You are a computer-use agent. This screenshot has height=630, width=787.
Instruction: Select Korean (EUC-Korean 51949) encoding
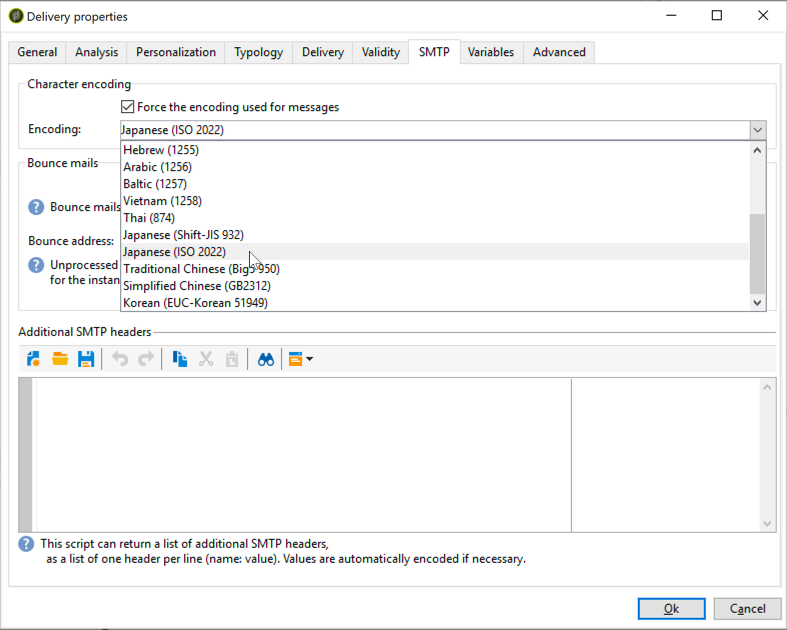pos(435,303)
